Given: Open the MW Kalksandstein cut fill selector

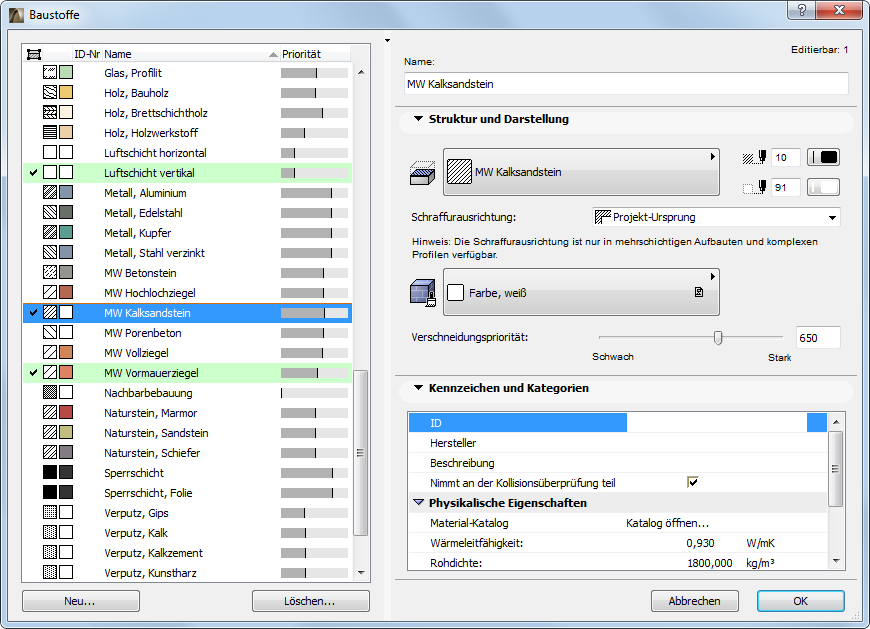Looking at the screenshot, I should 581,172.
